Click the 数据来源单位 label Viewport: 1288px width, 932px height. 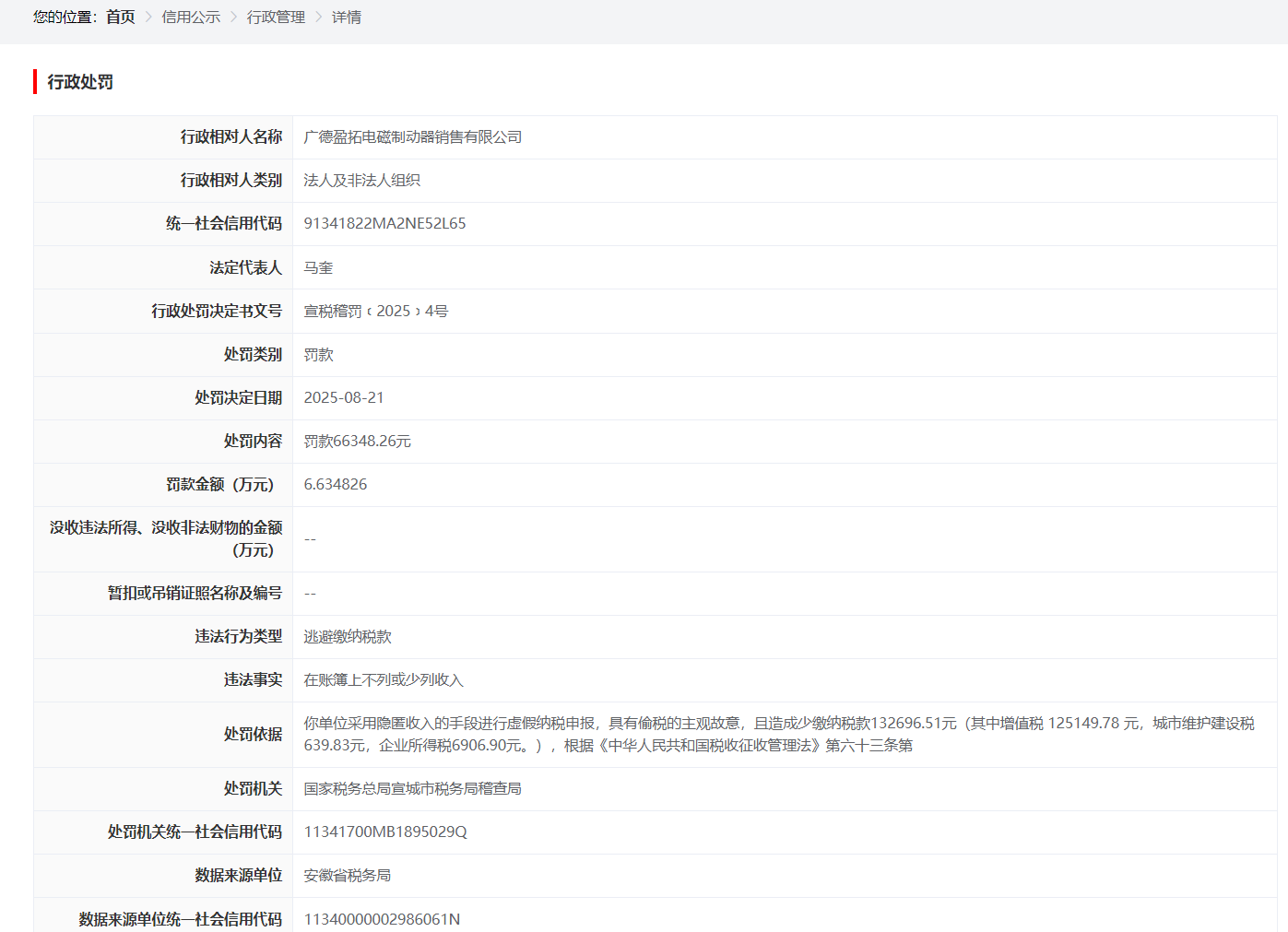tap(239, 876)
